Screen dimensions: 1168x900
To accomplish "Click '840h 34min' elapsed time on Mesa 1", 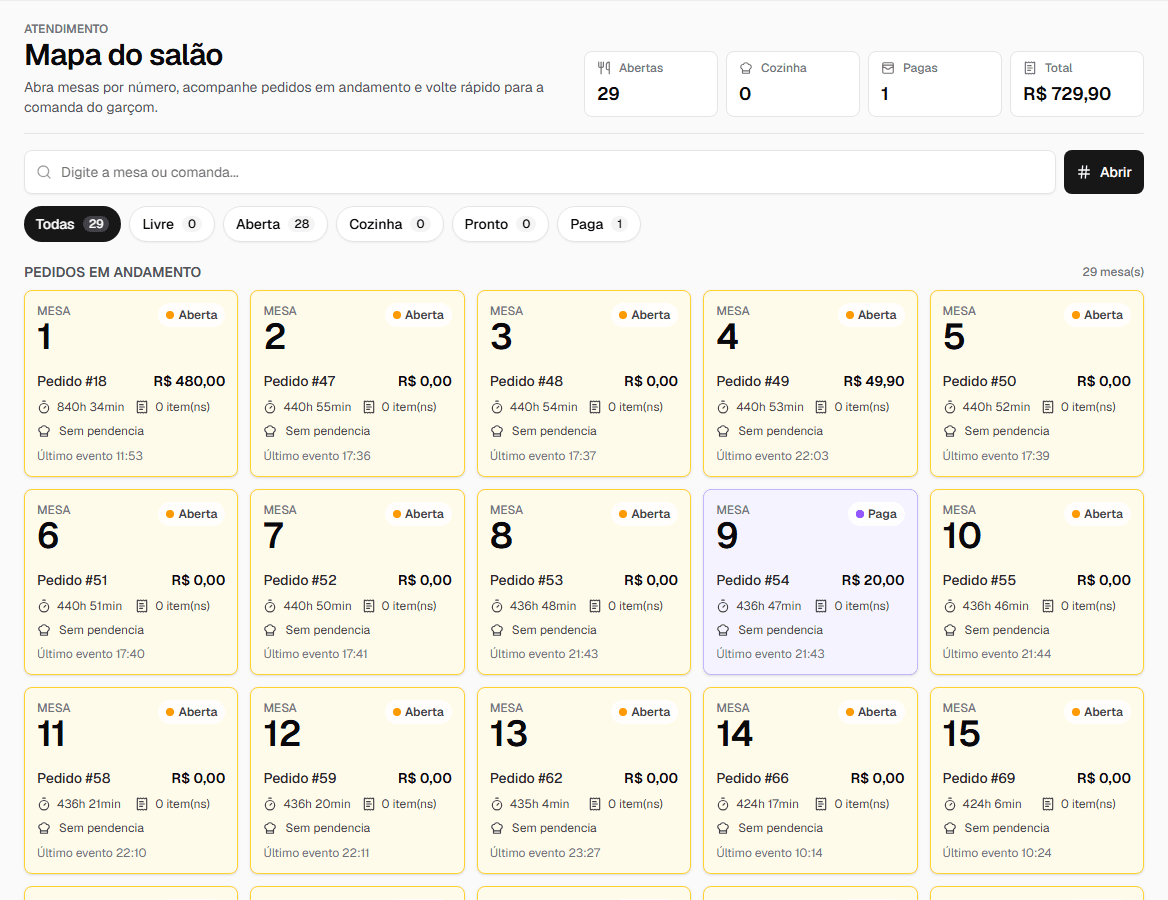I will [x=91, y=408].
